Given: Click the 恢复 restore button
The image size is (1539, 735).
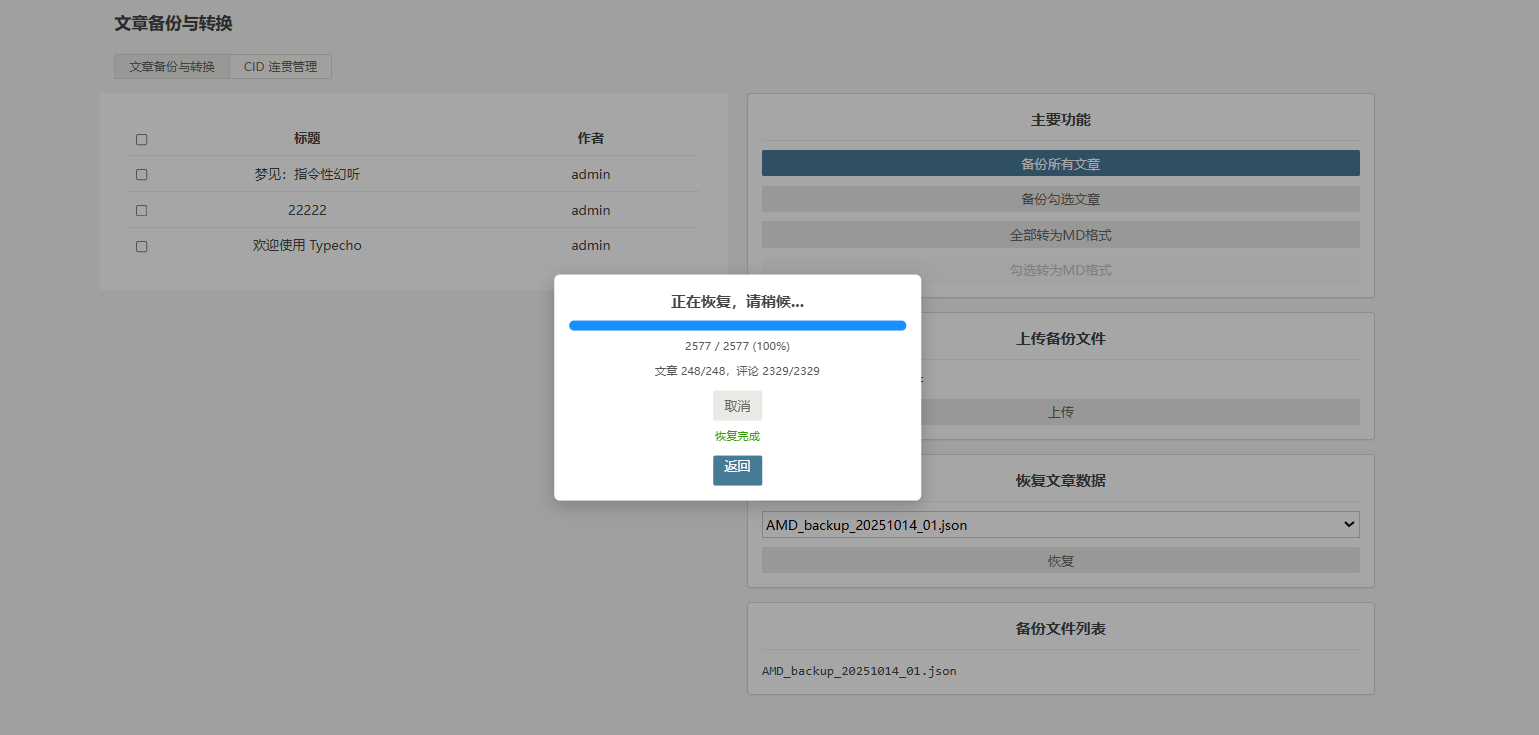Looking at the screenshot, I should coord(1060,561).
